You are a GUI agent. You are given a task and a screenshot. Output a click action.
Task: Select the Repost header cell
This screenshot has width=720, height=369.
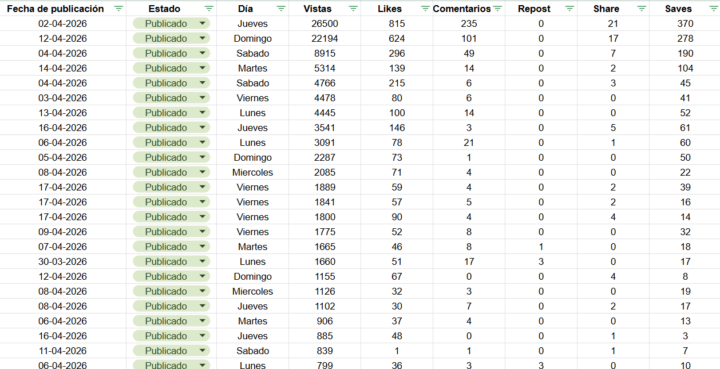(541, 9)
